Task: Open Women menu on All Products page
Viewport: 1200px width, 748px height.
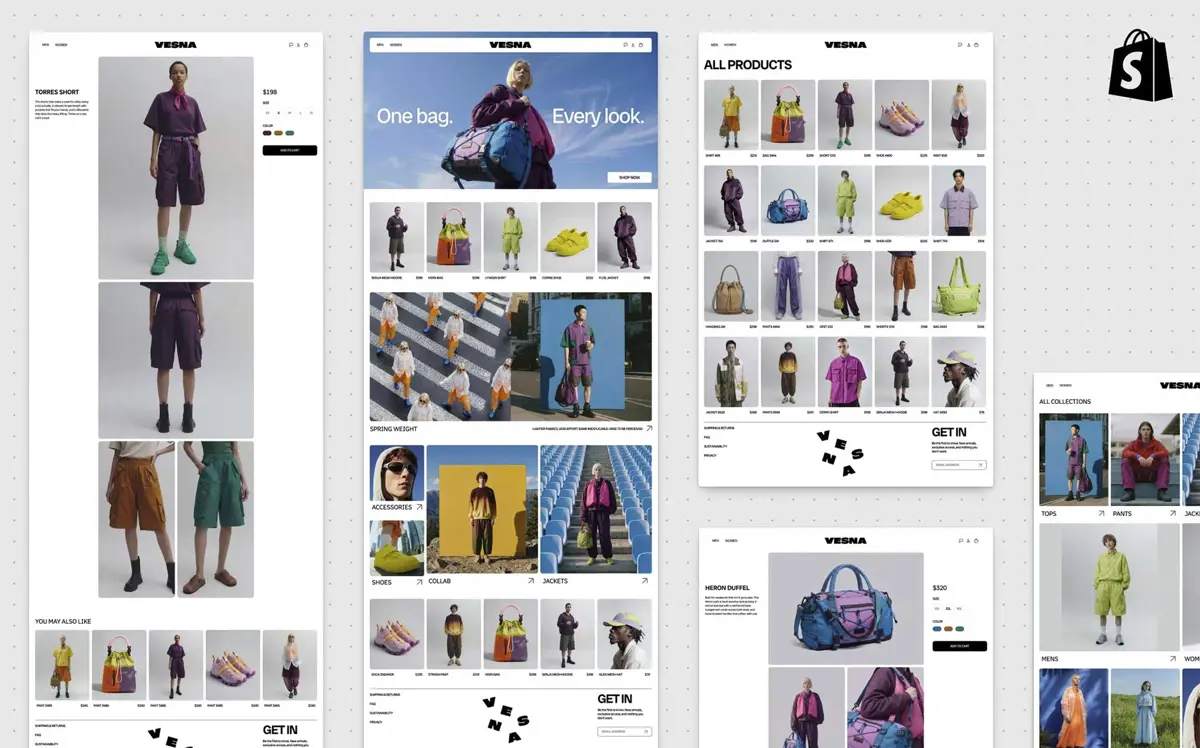Action: [x=731, y=45]
